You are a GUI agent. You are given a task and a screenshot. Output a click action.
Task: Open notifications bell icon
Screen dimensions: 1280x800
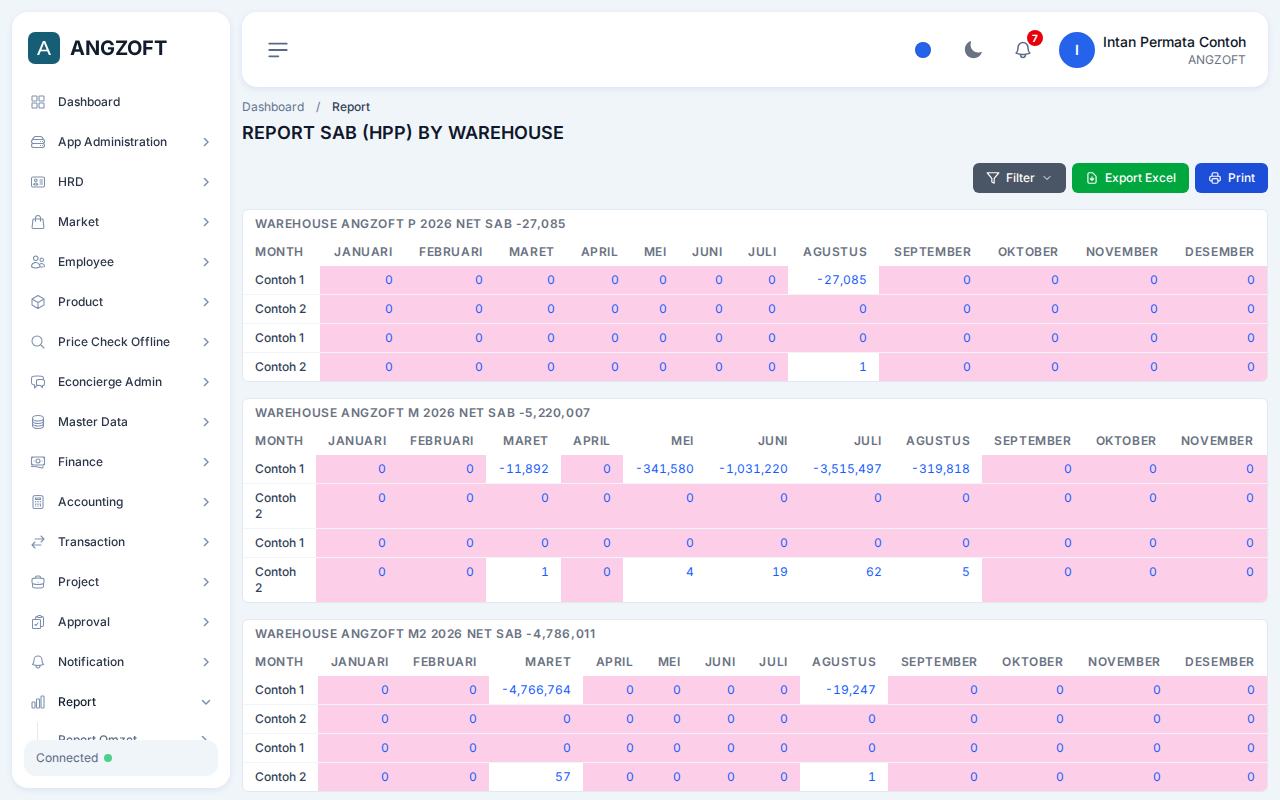coord(1023,50)
